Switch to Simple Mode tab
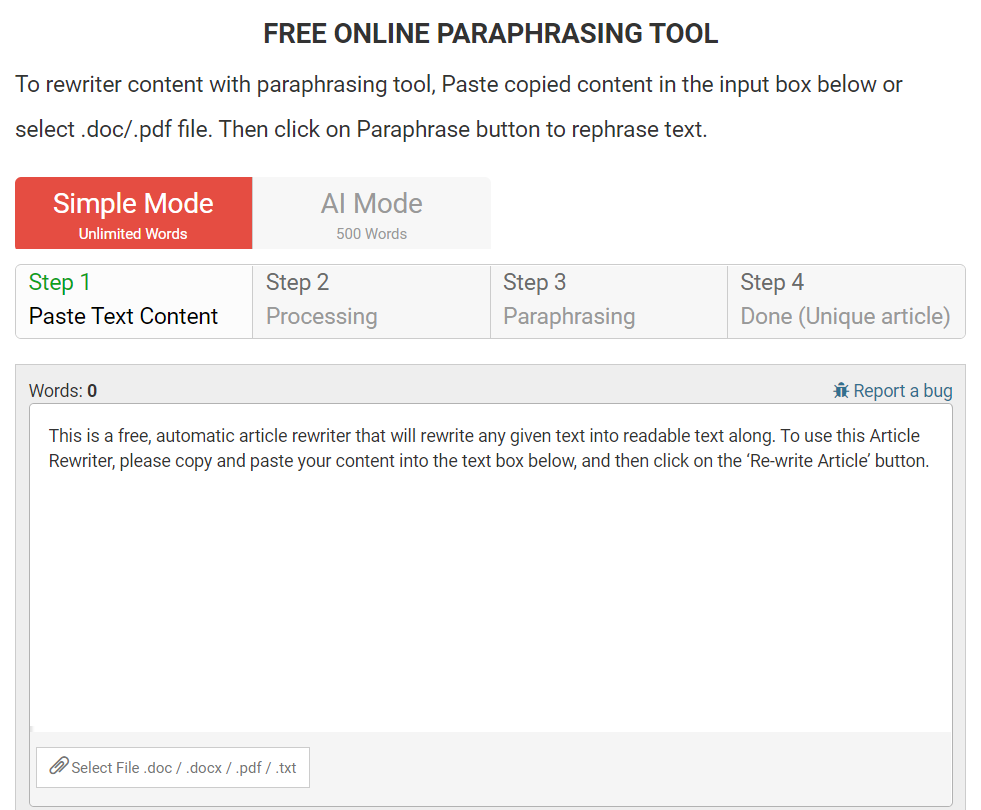 133,213
